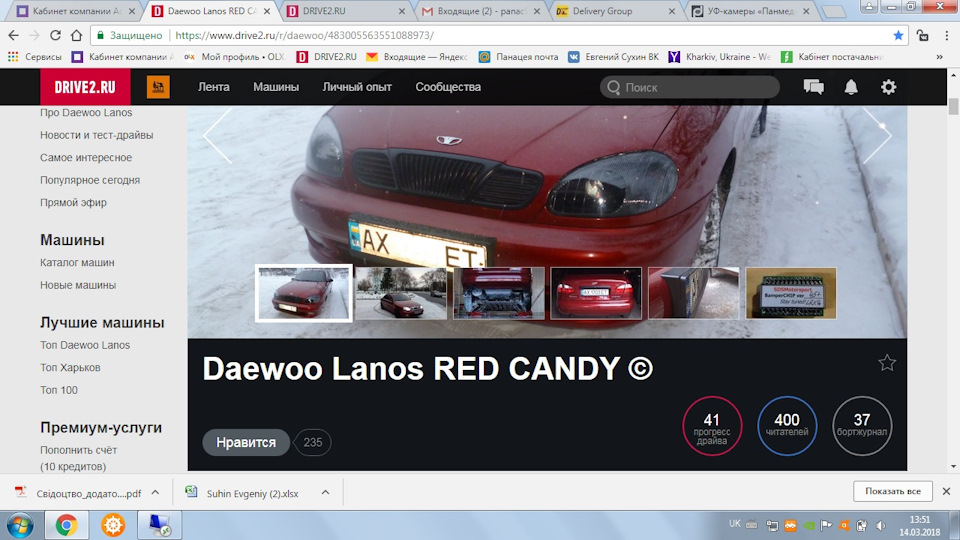Reload the page with the refresh icon

[x=55, y=36]
